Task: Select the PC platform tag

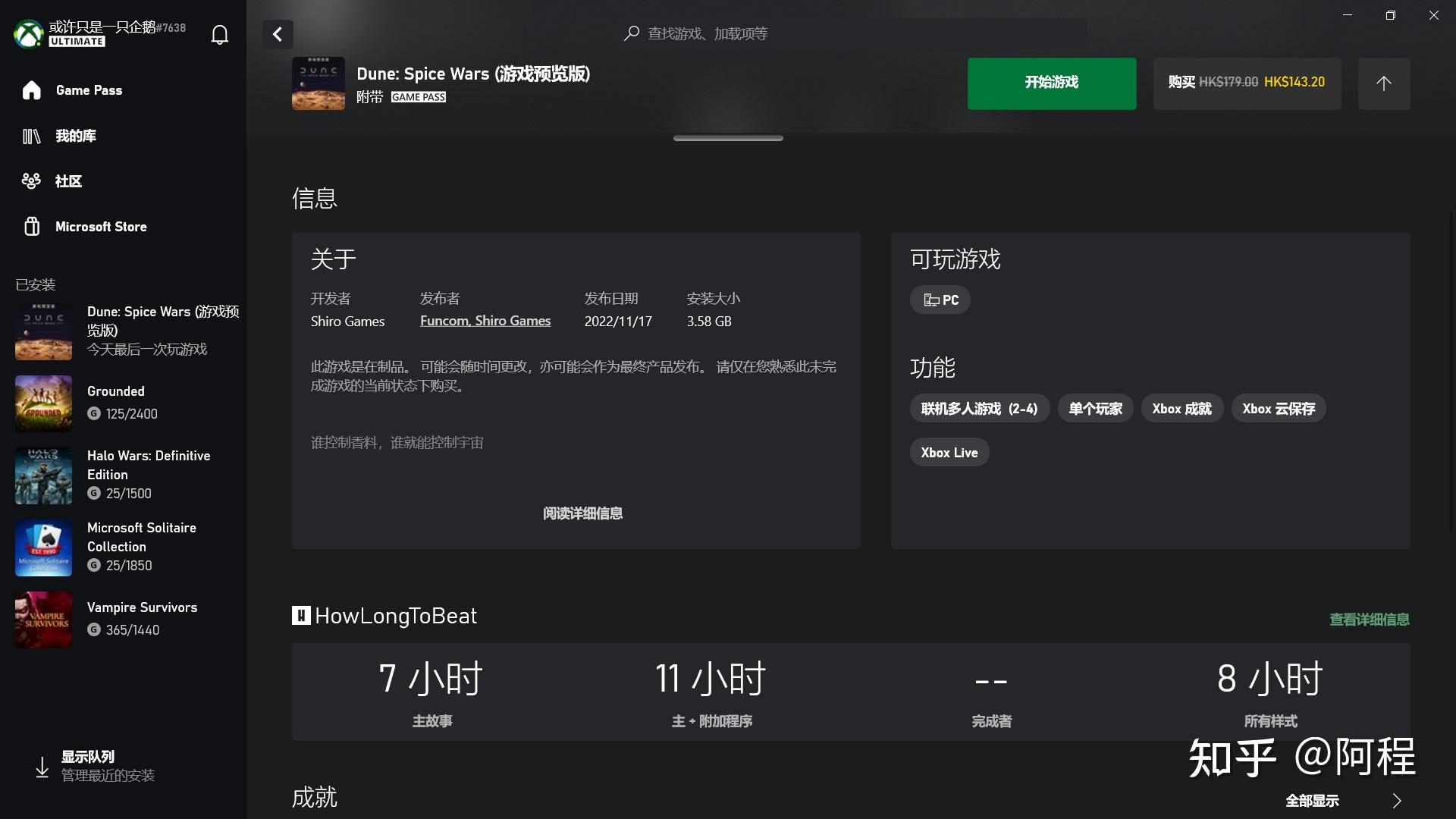Action: 940,300
